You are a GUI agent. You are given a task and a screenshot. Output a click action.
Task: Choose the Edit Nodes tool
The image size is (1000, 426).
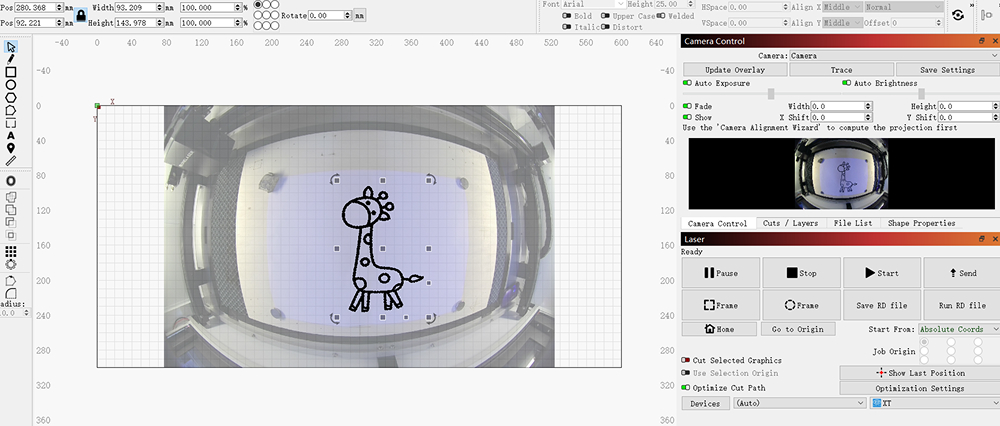[x=11, y=110]
